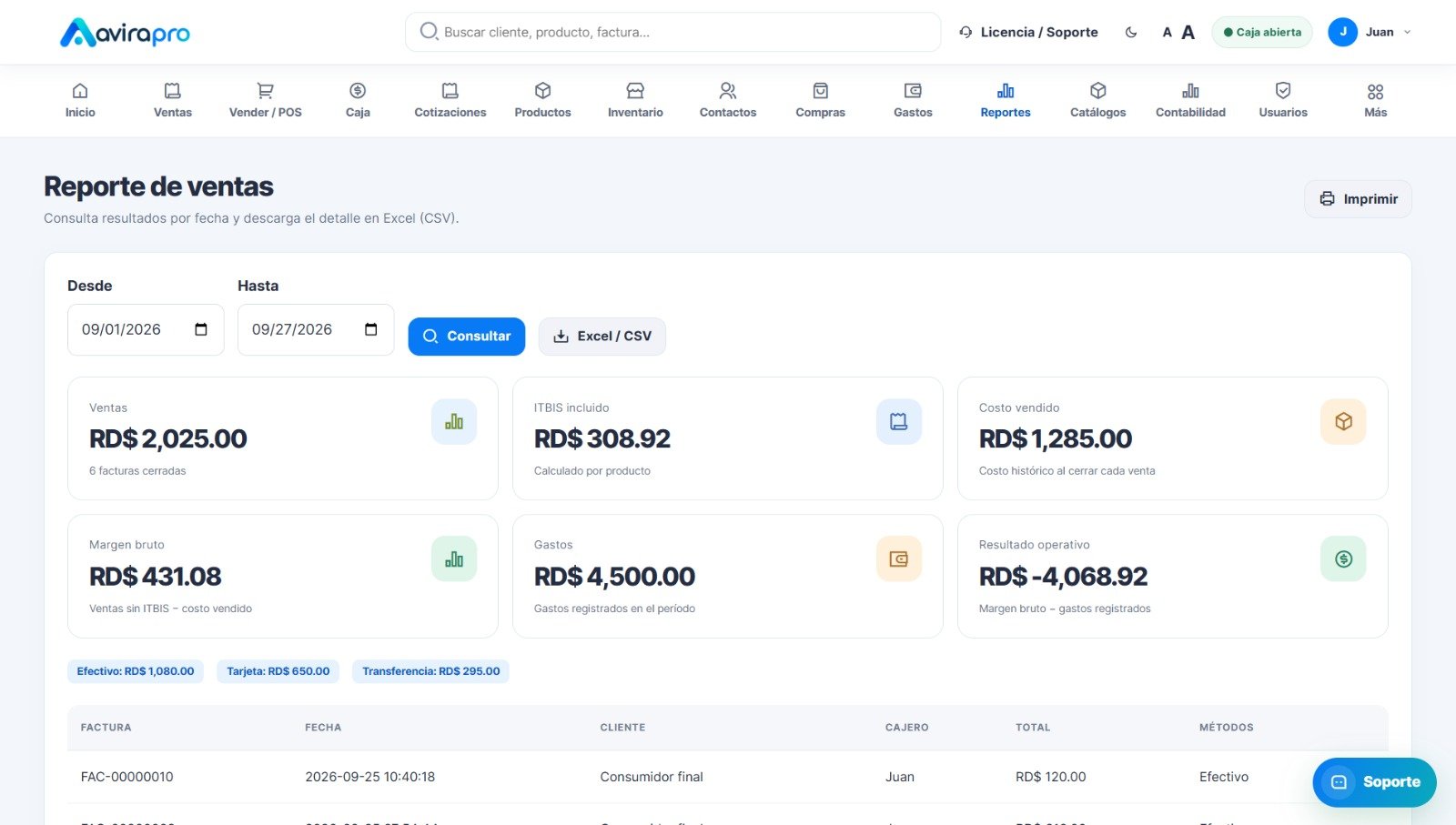This screenshot has height=825, width=1456.
Task: Click the Avirapro logo
Action: [x=125, y=34]
